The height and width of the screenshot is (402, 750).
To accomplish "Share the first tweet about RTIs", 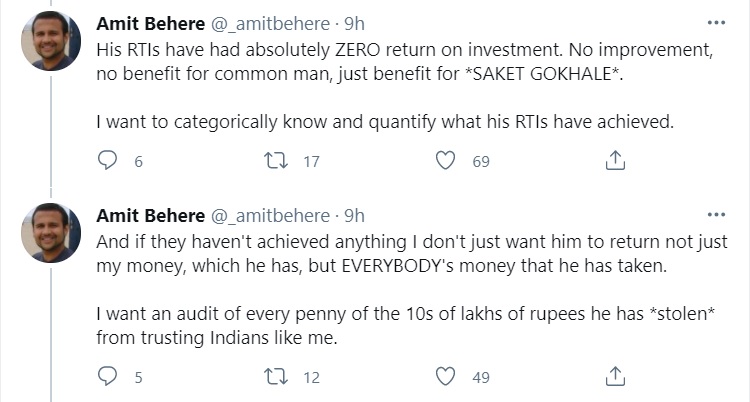I will tap(617, 161).
